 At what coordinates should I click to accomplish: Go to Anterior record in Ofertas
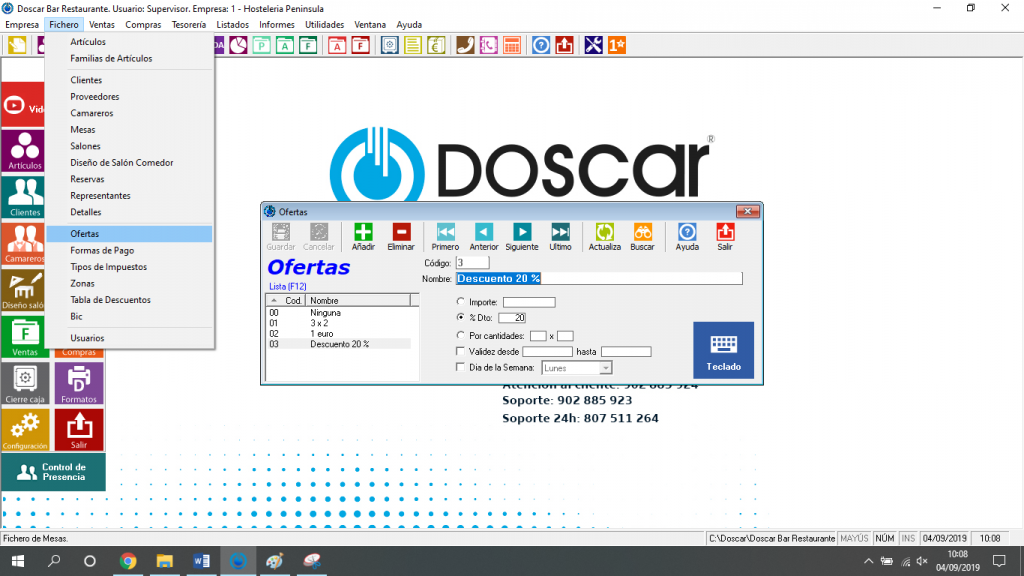483,236
